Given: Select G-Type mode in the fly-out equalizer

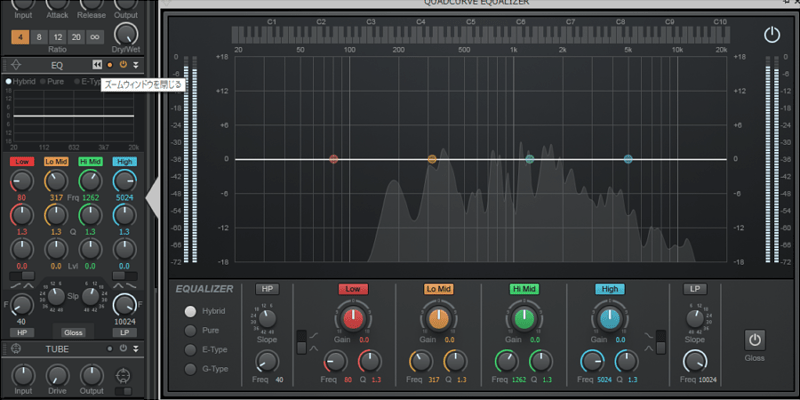Looking at the screenshot, I should pyautogui.click(x=190, y=369).
